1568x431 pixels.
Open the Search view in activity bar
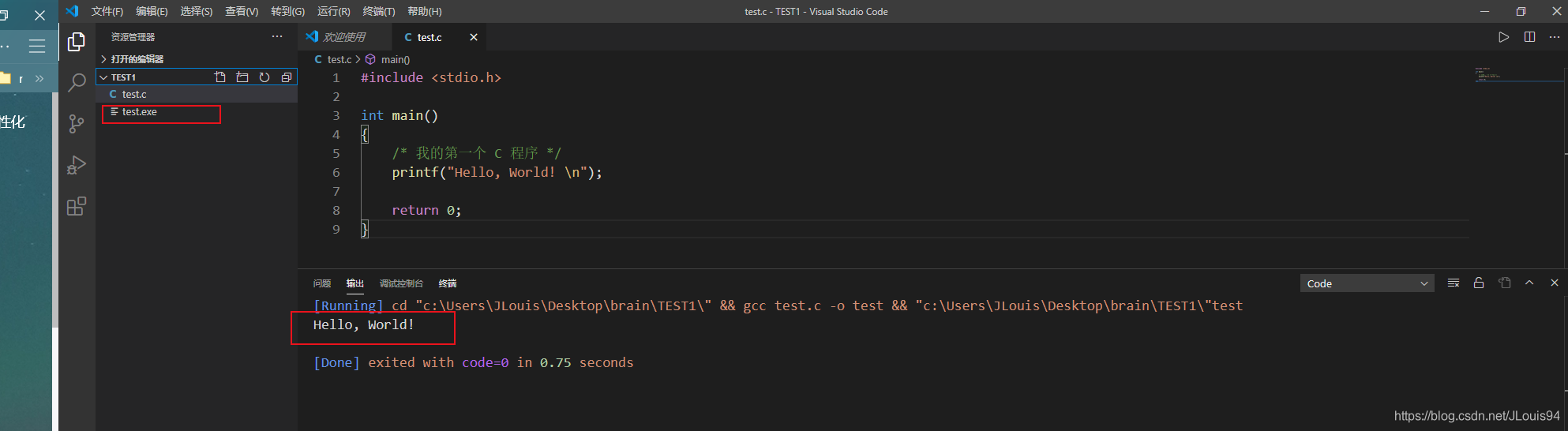[77, 82]
